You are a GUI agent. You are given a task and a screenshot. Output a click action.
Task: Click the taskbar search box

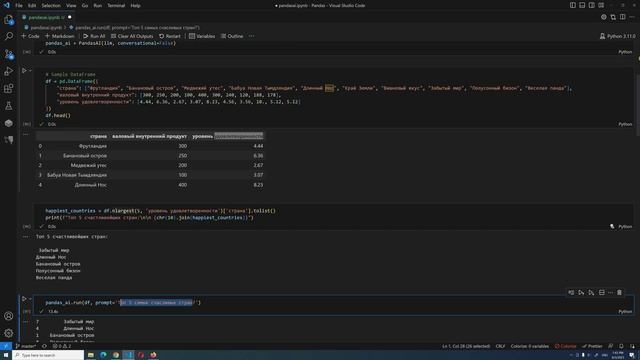point(48,355)
